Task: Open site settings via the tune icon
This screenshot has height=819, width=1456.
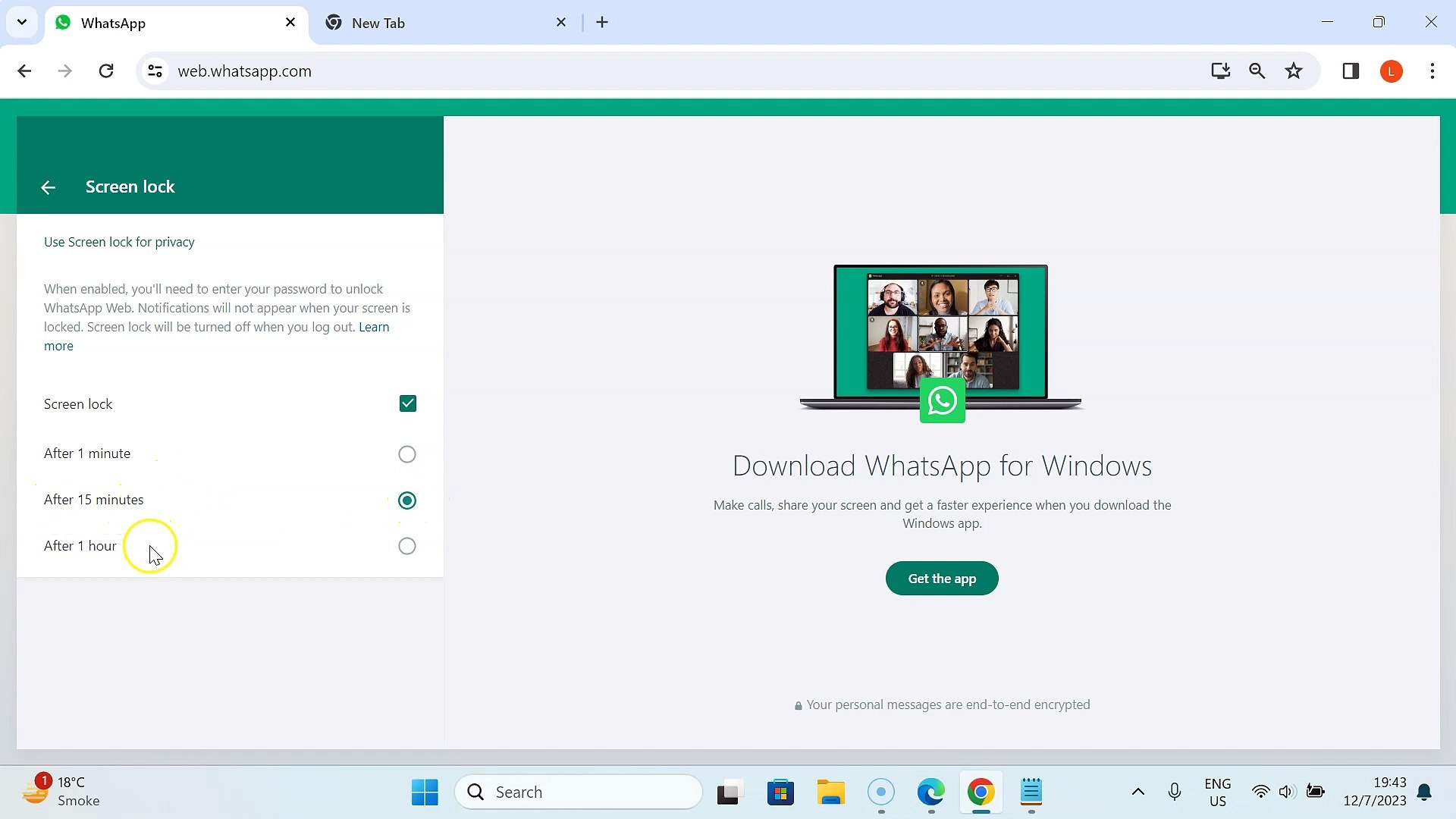Action: click(x=155, y=71)
